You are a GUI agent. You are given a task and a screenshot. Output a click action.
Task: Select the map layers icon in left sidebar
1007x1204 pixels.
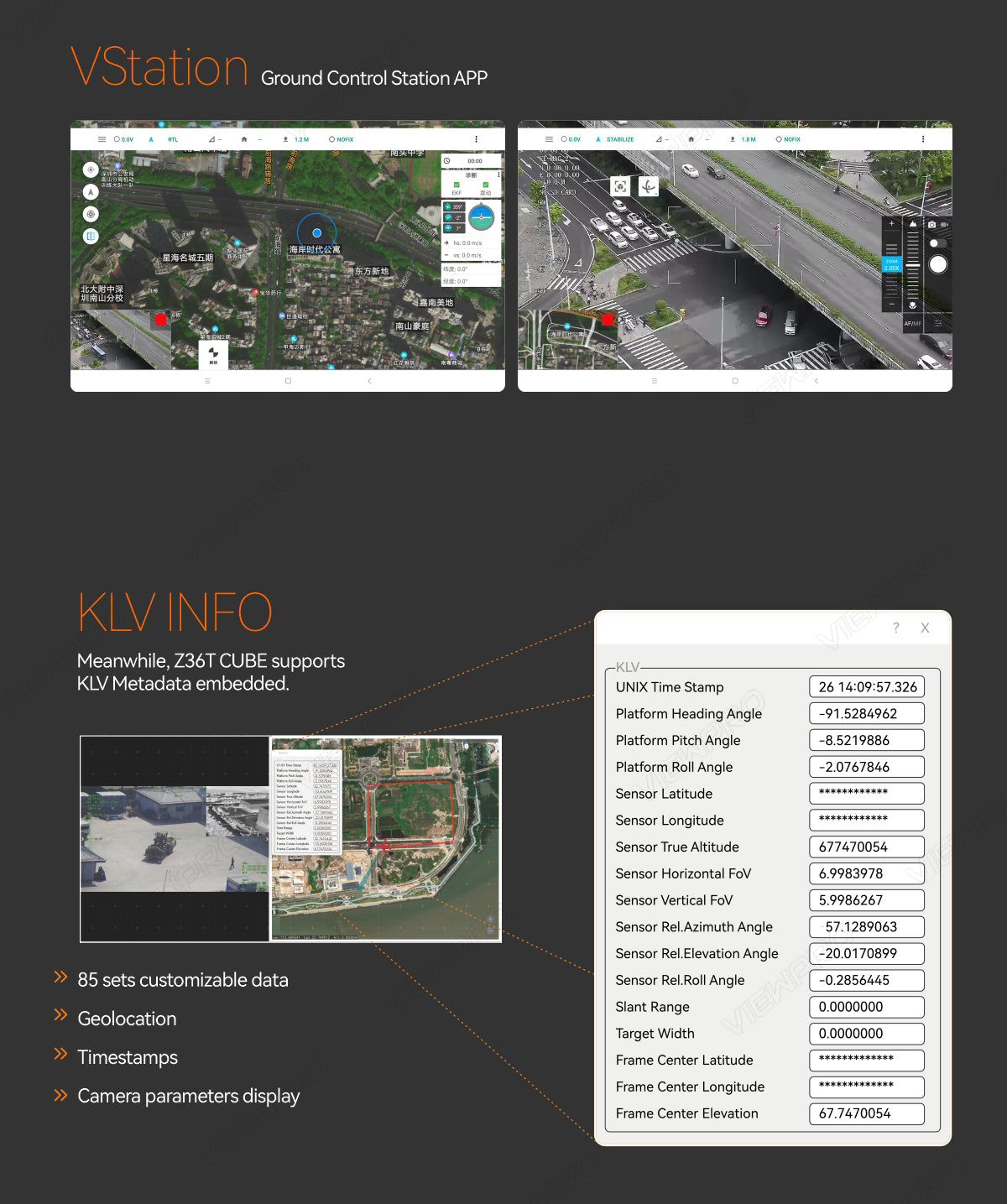pyautogui.click(x=90, y=237)
